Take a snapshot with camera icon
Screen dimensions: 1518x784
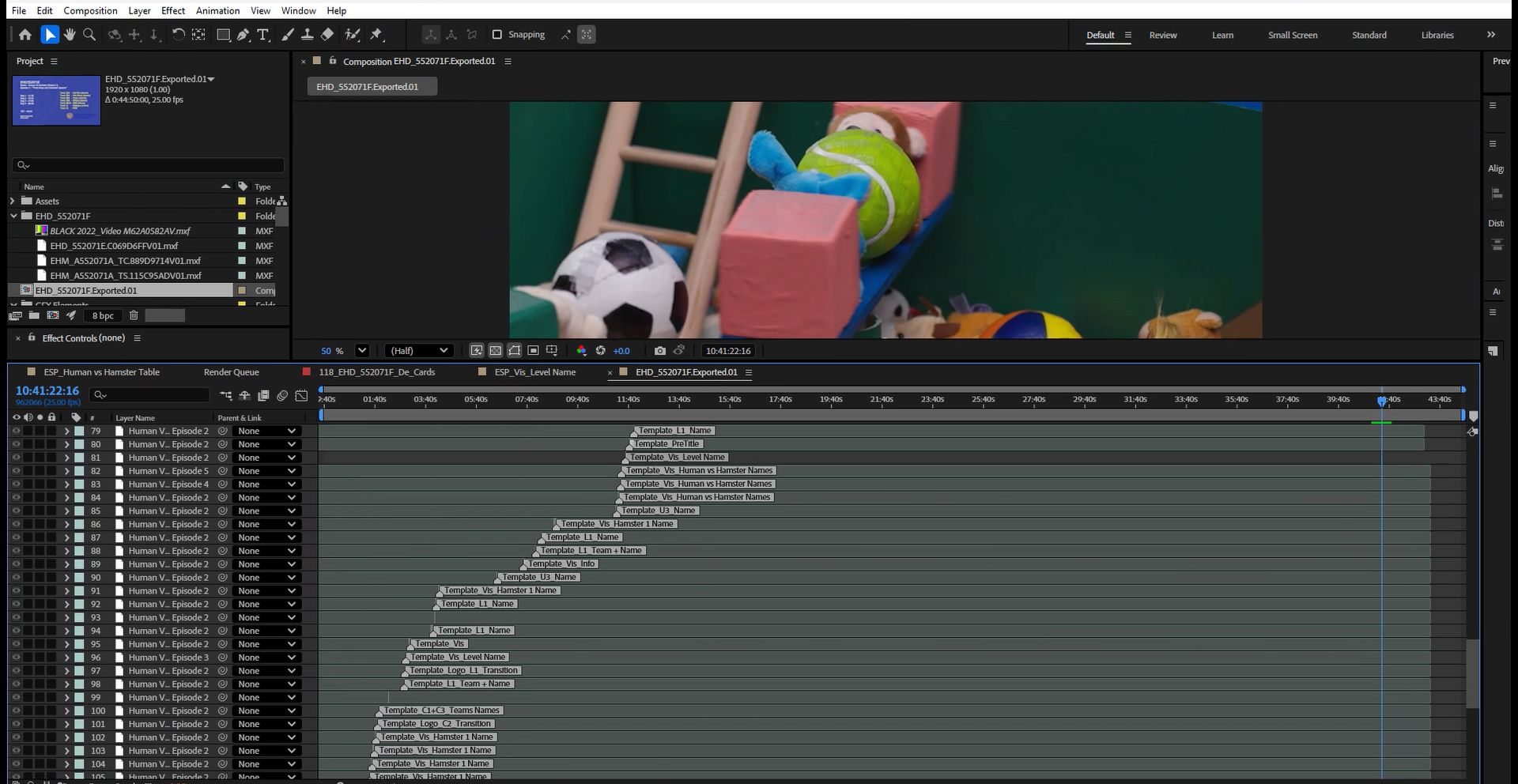pos(660,351)
